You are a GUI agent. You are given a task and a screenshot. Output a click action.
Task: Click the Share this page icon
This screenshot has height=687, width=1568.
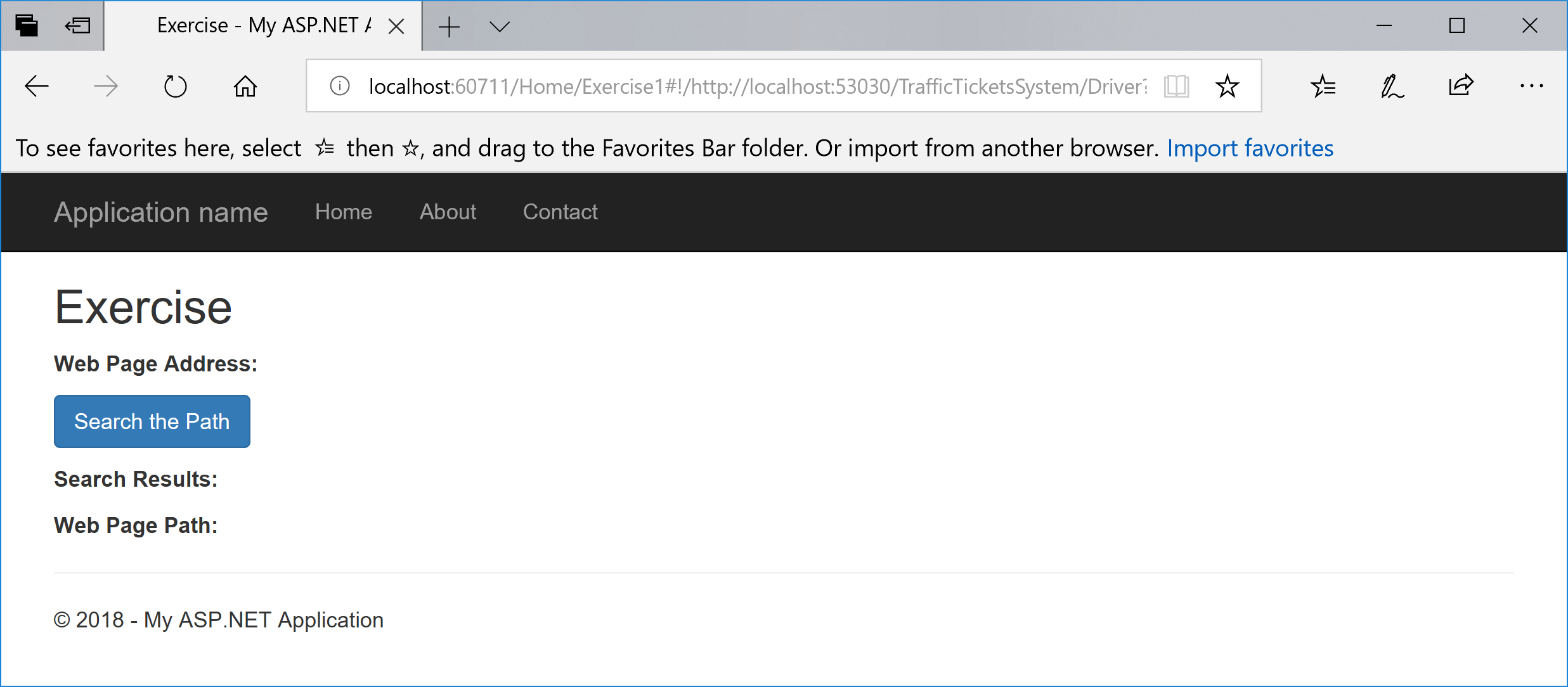1461,85
